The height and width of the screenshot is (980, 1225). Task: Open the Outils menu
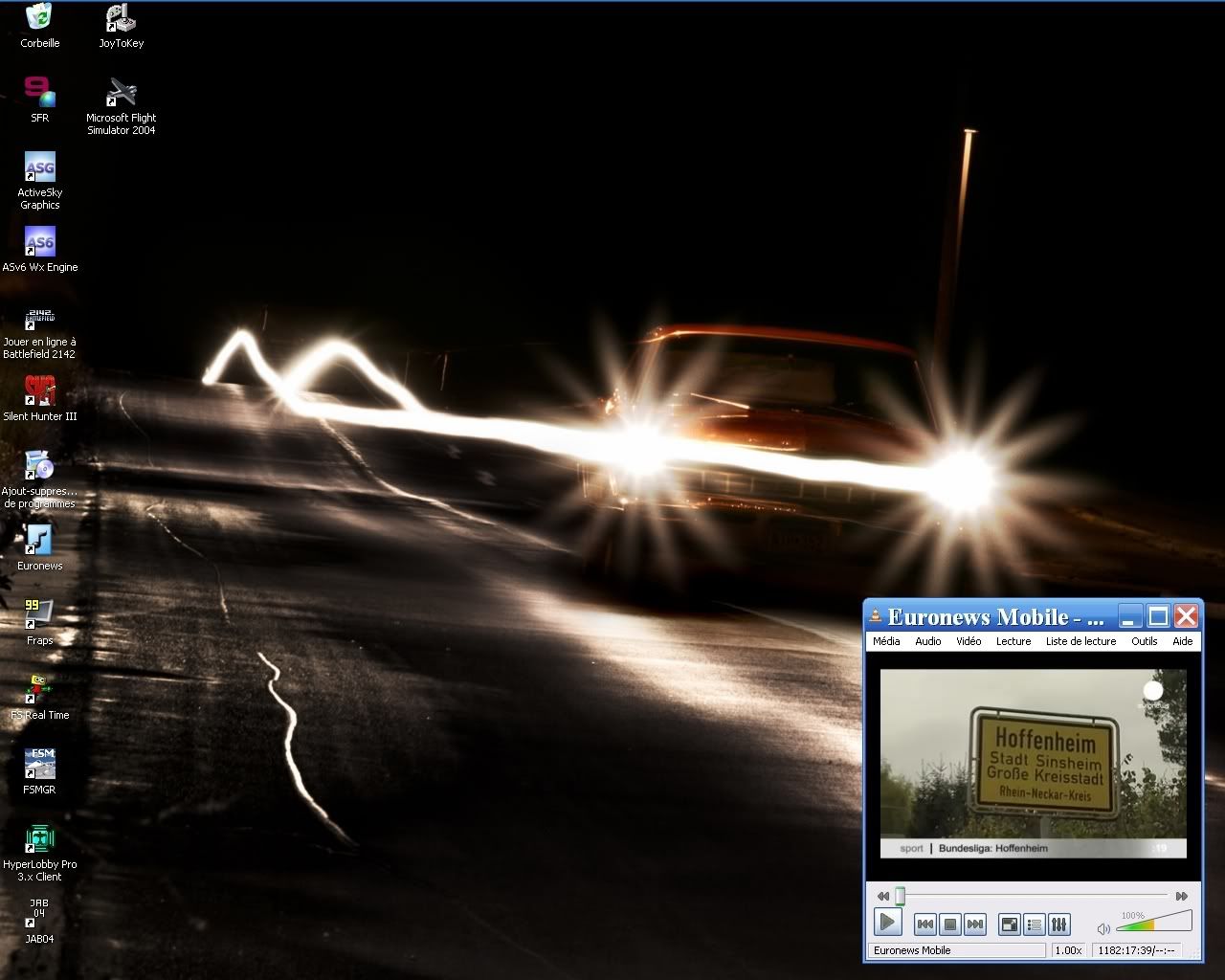[x=1145, y=641]
